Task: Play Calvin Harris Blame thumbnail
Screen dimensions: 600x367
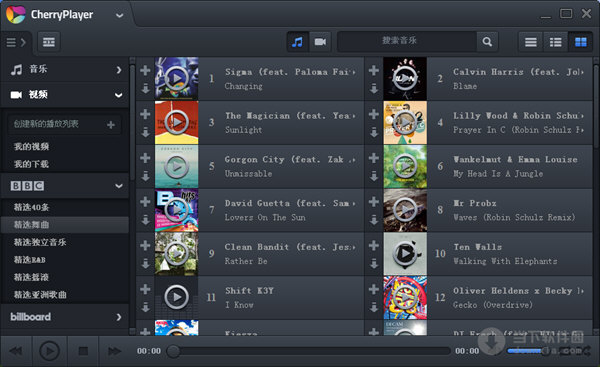Action: [x=405, y=78]
